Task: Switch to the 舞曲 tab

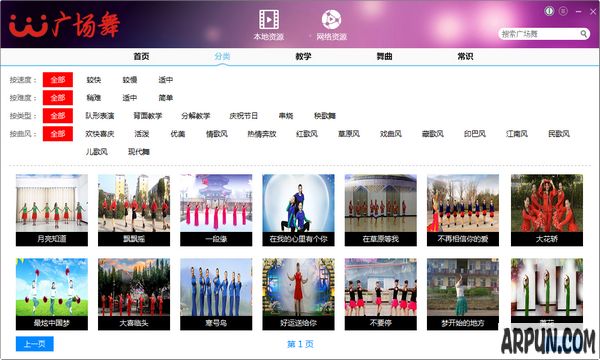Action: click(384, 56)
